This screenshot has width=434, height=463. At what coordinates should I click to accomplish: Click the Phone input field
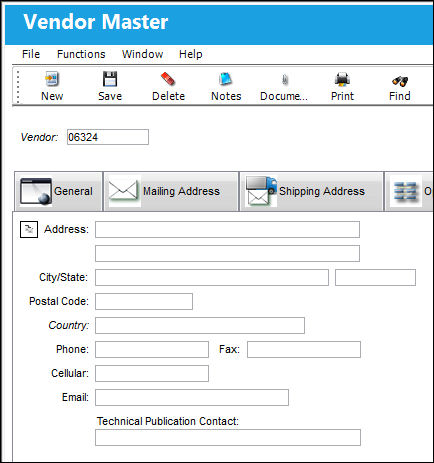click(152, 349)
